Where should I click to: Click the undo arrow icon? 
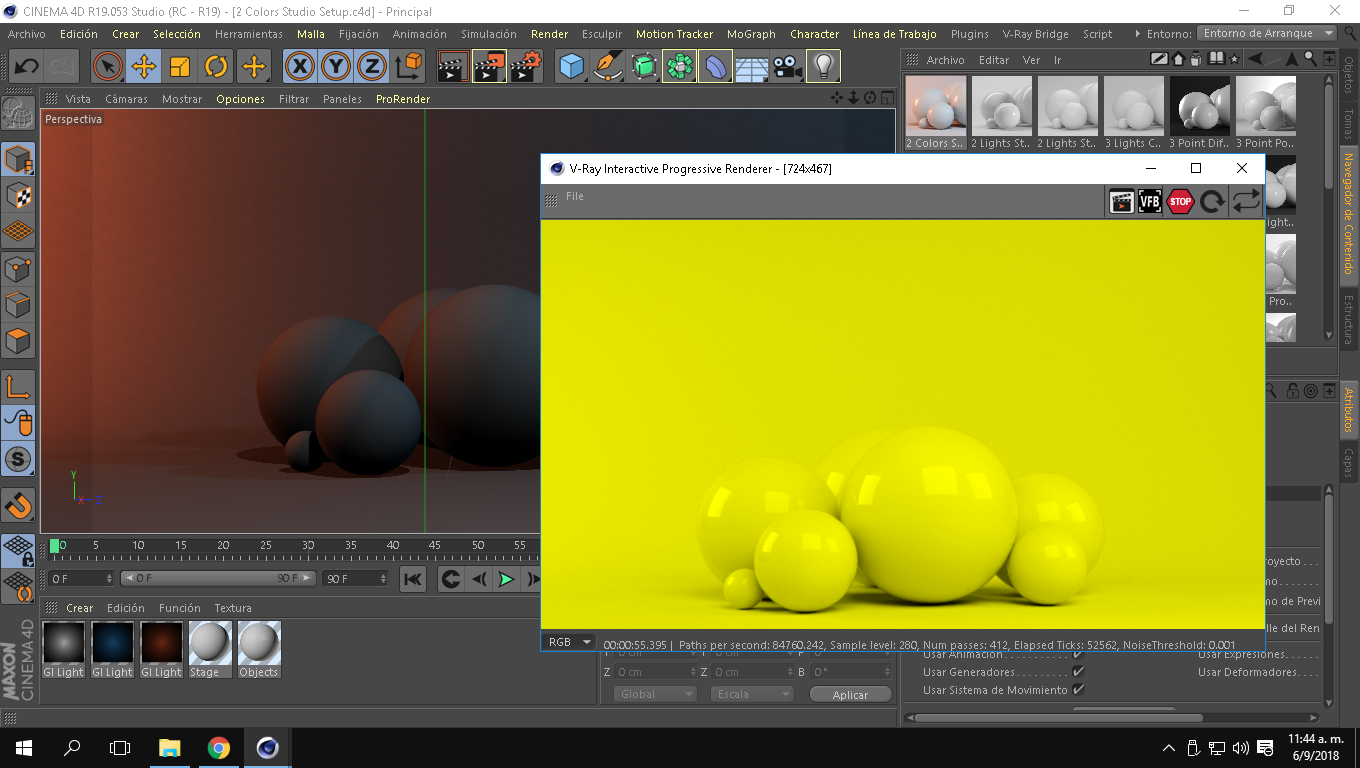26,67
